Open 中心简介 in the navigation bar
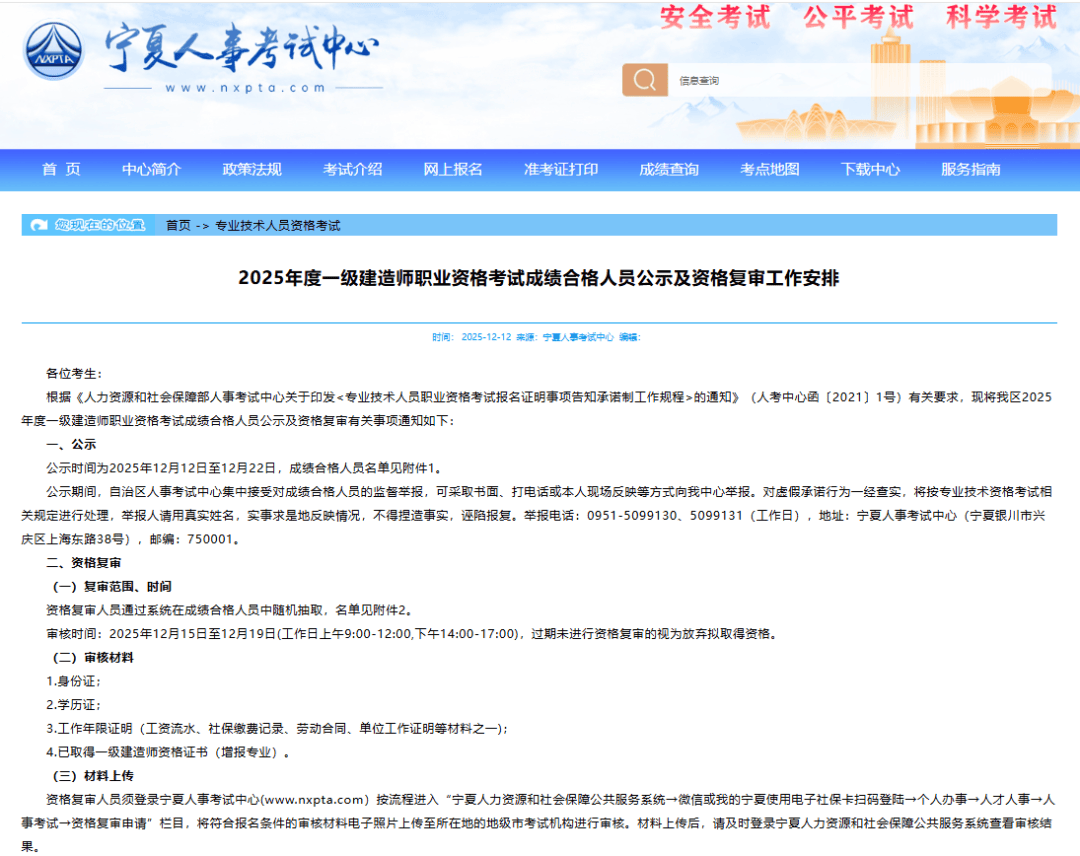The height and width of the screenshot is (856, 1080). pyautogui.click(x=151, y=169)
